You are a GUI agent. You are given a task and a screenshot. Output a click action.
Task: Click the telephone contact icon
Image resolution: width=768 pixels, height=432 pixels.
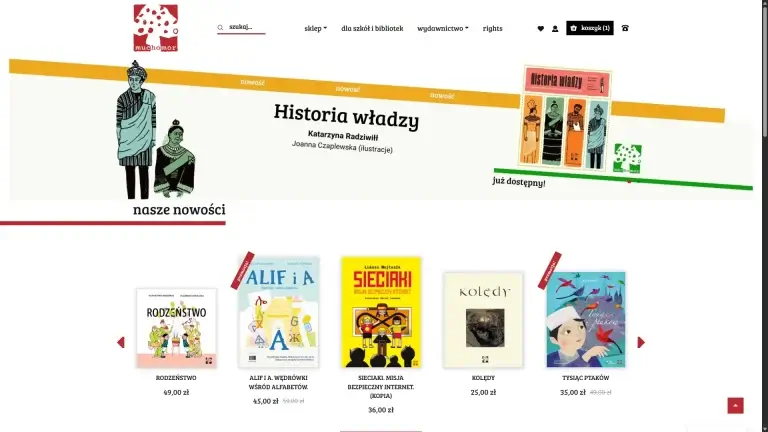point(625,28)
